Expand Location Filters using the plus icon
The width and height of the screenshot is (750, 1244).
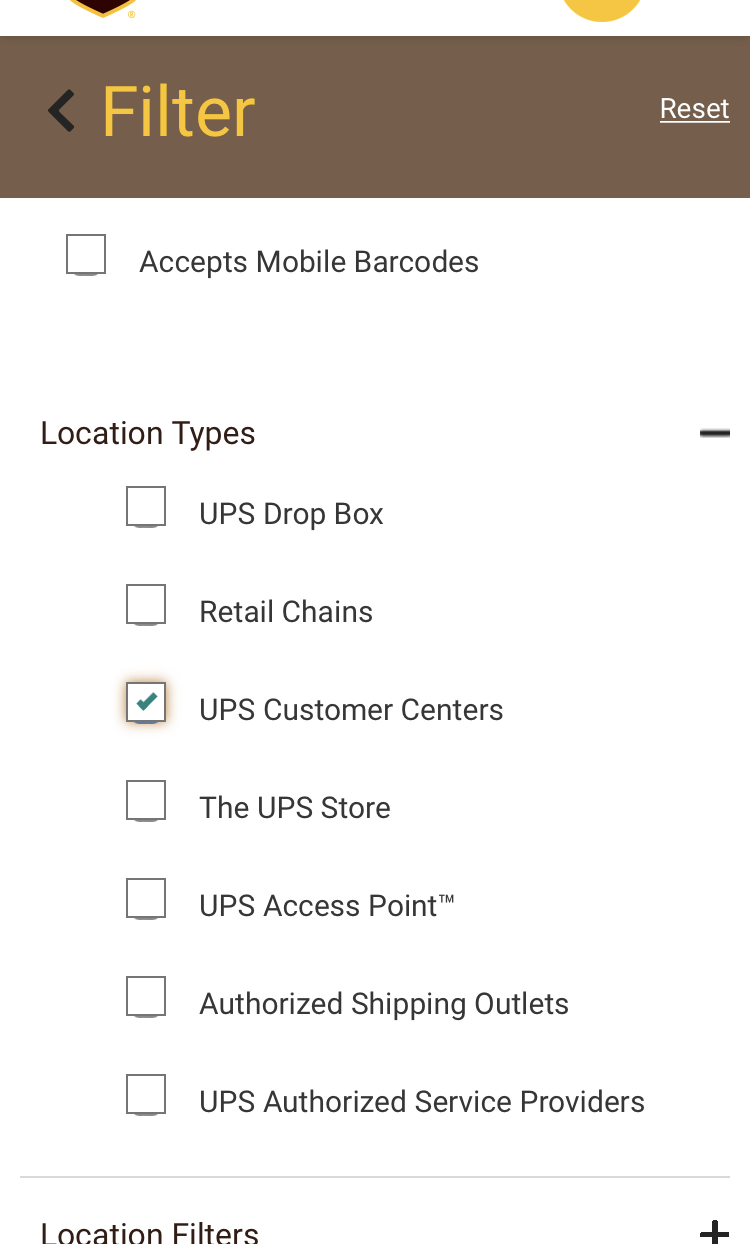point(714,1231)
